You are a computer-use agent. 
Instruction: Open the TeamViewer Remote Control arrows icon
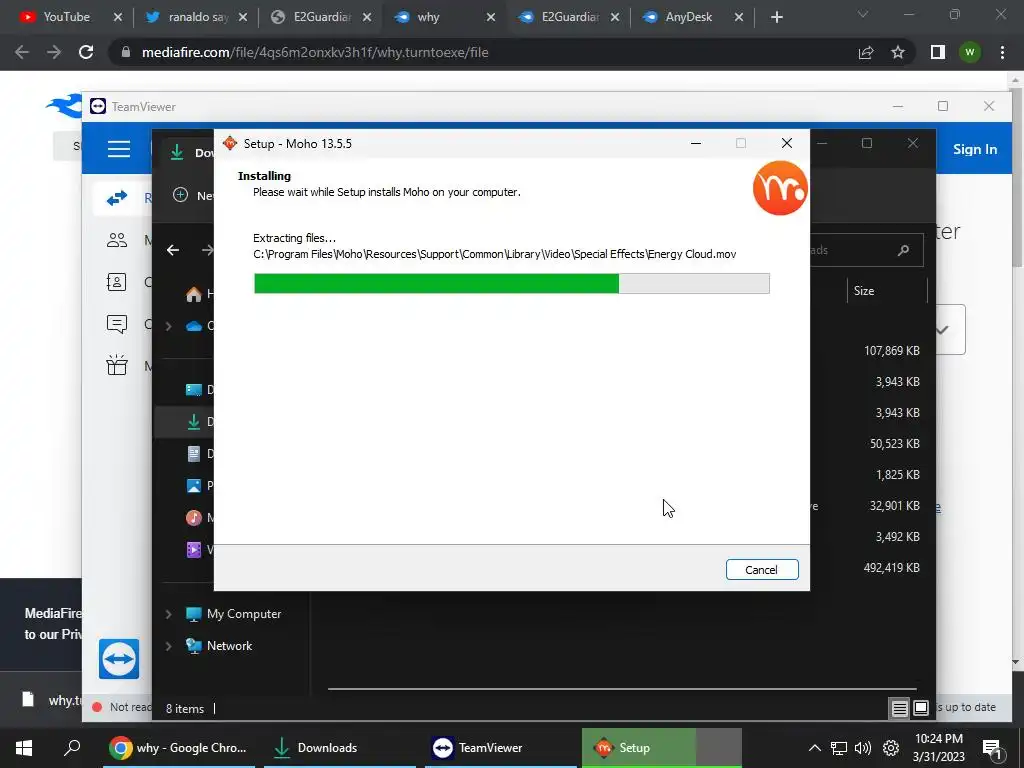117,198
